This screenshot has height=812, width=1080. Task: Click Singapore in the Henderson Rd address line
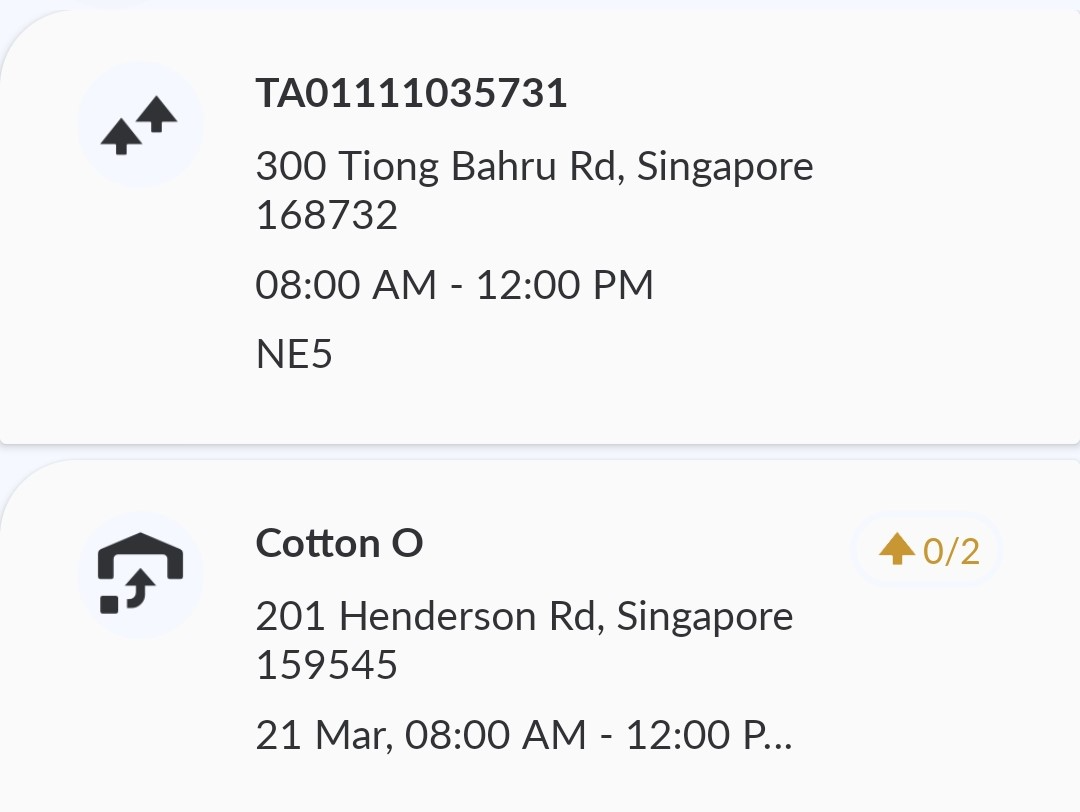tap(704, 616)
